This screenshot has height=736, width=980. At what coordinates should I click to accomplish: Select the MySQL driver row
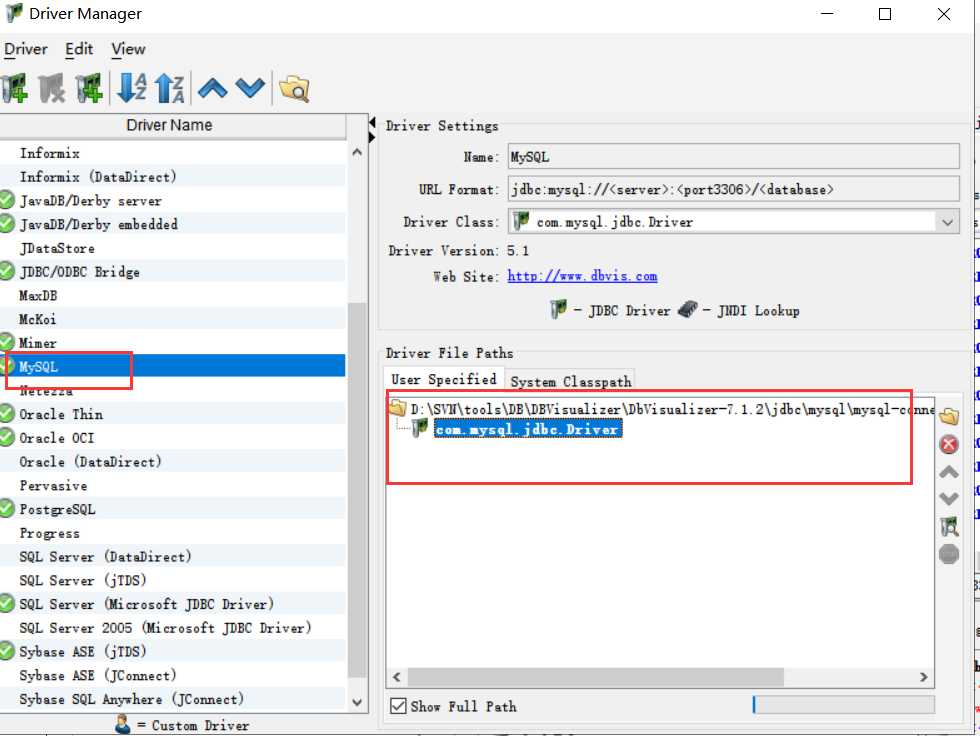(x=172, y=366)
